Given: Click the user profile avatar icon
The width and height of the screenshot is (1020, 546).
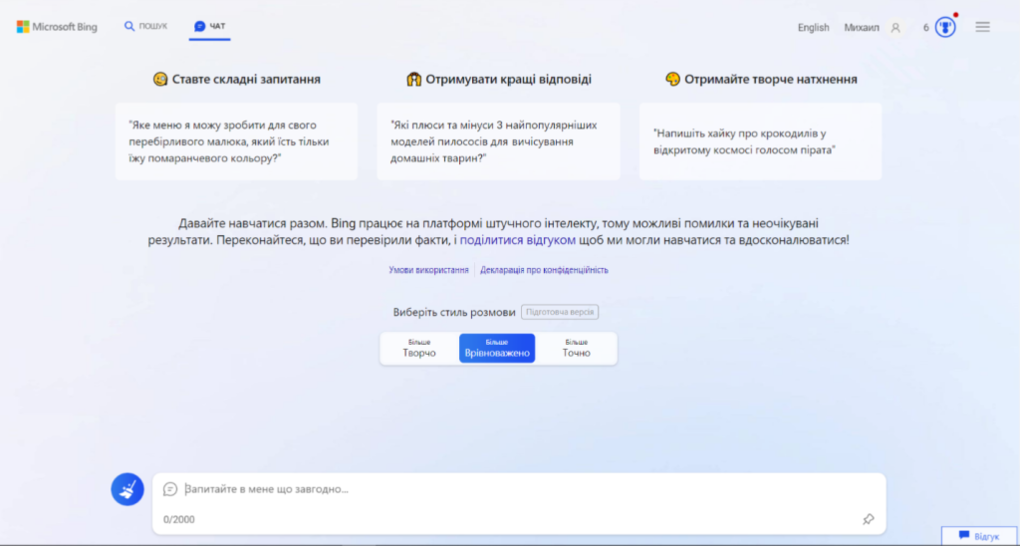Looking at the screenshot, I should point(896,28).
